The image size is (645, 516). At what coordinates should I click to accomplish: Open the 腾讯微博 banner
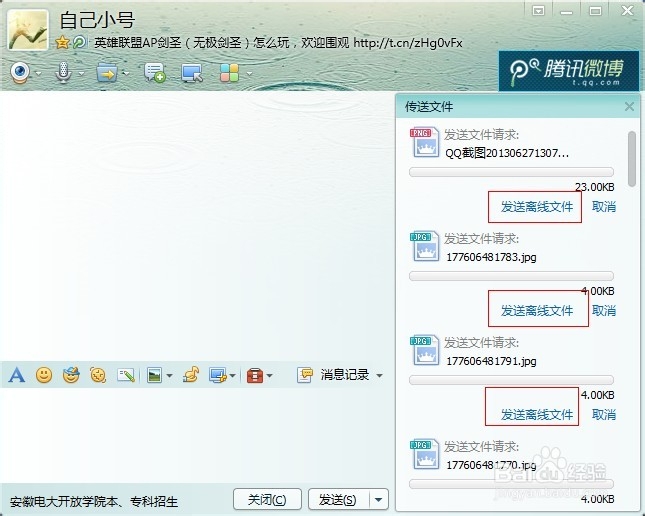[569, 71]
